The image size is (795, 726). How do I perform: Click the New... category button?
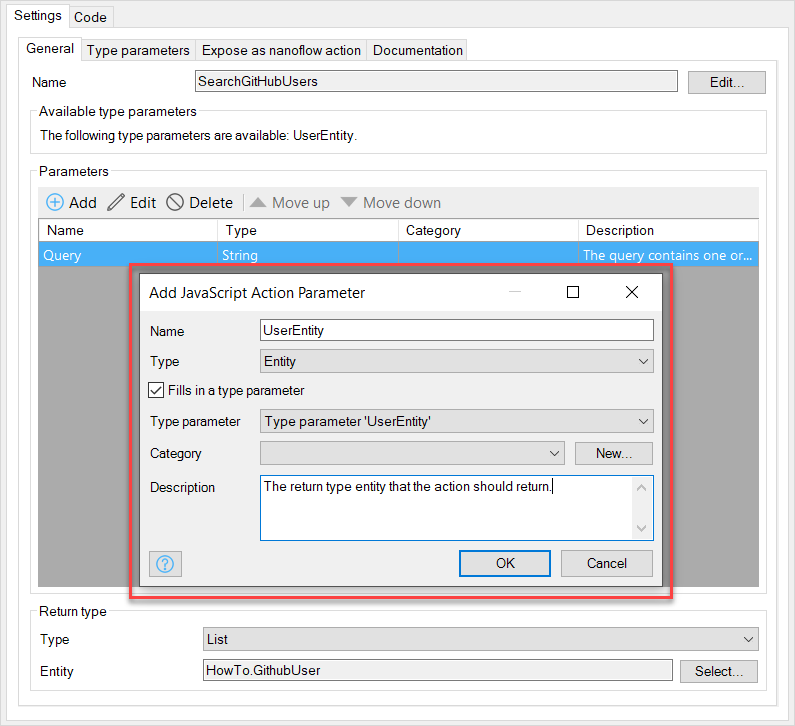(613, 454)
